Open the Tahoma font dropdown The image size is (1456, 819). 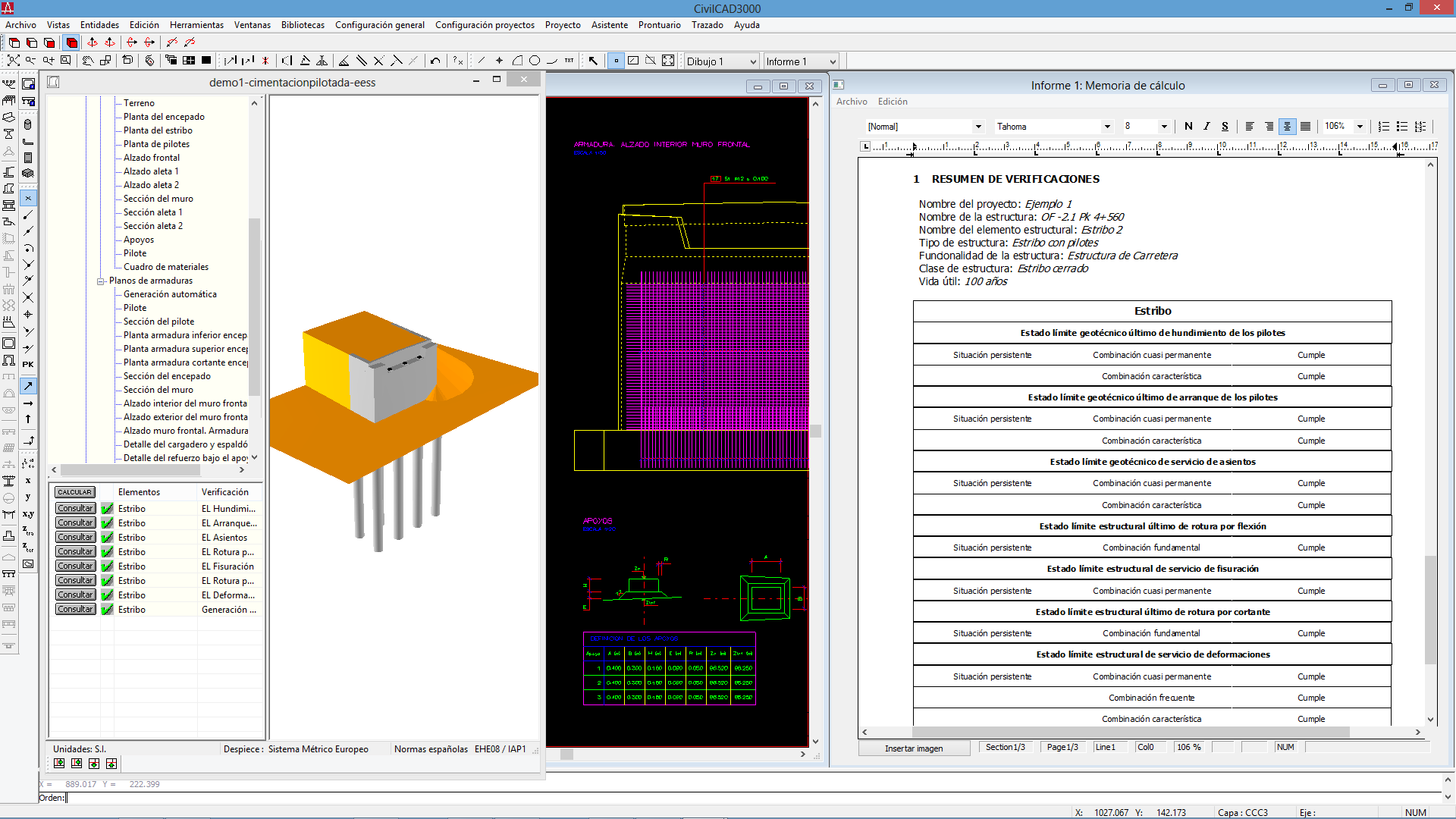click(1107, 127)
